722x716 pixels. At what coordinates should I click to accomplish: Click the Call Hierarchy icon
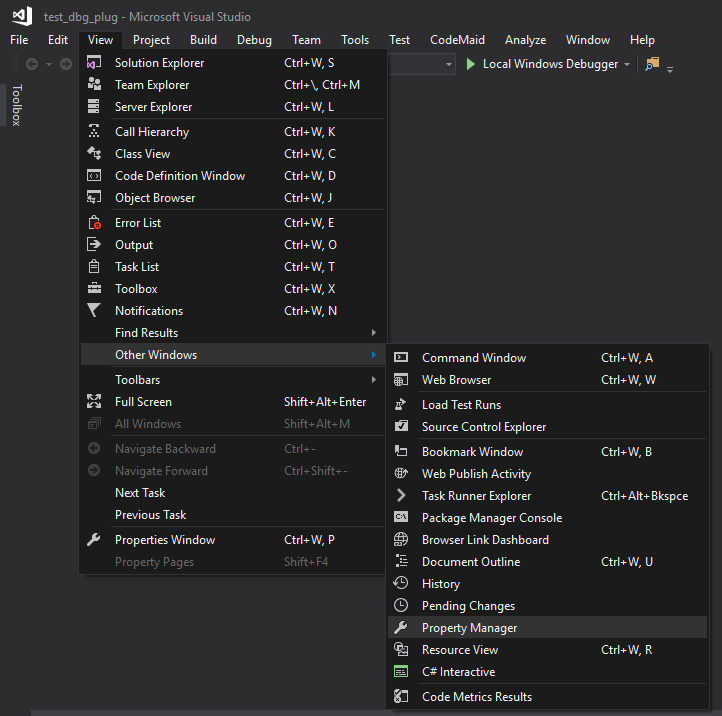pos(94,131)
